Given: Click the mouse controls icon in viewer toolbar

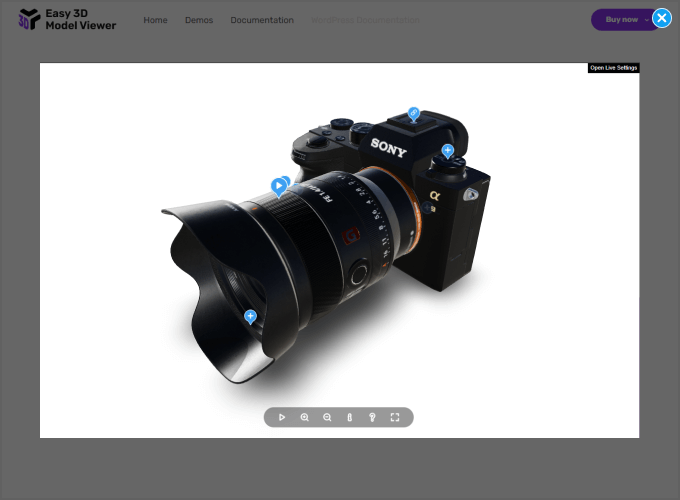Looking at the screenshot, I should point(350,417).
